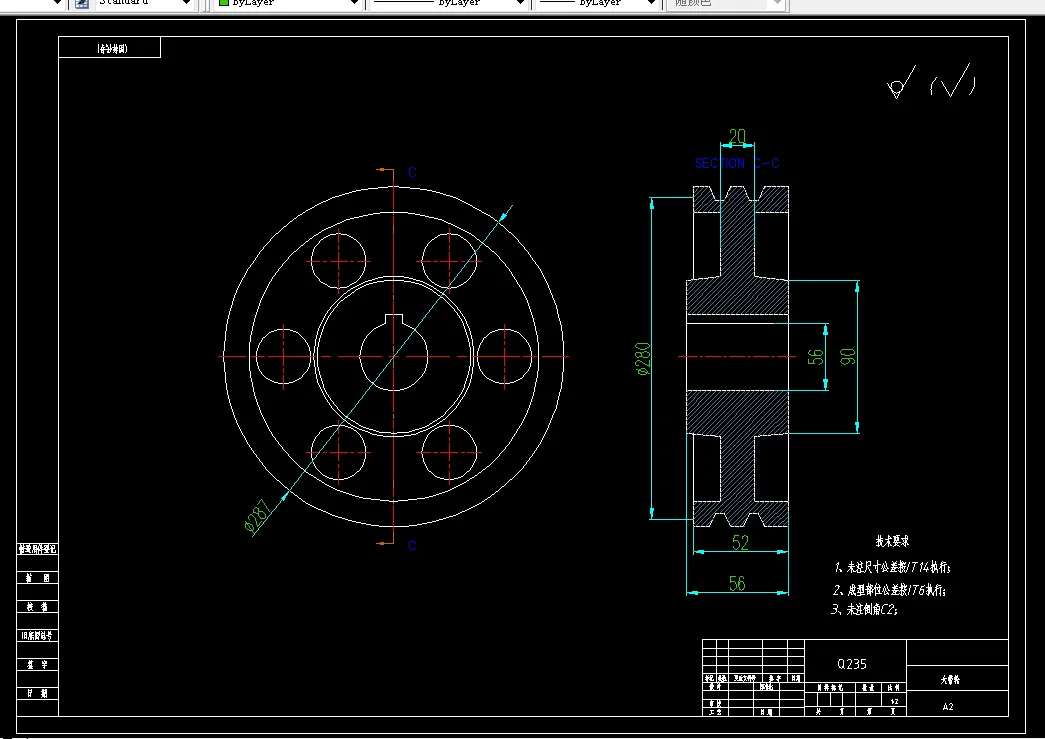Select the 20 groove width dimension
The image size is (1045, 739).
pyautogui.click(x=737, y=136)
